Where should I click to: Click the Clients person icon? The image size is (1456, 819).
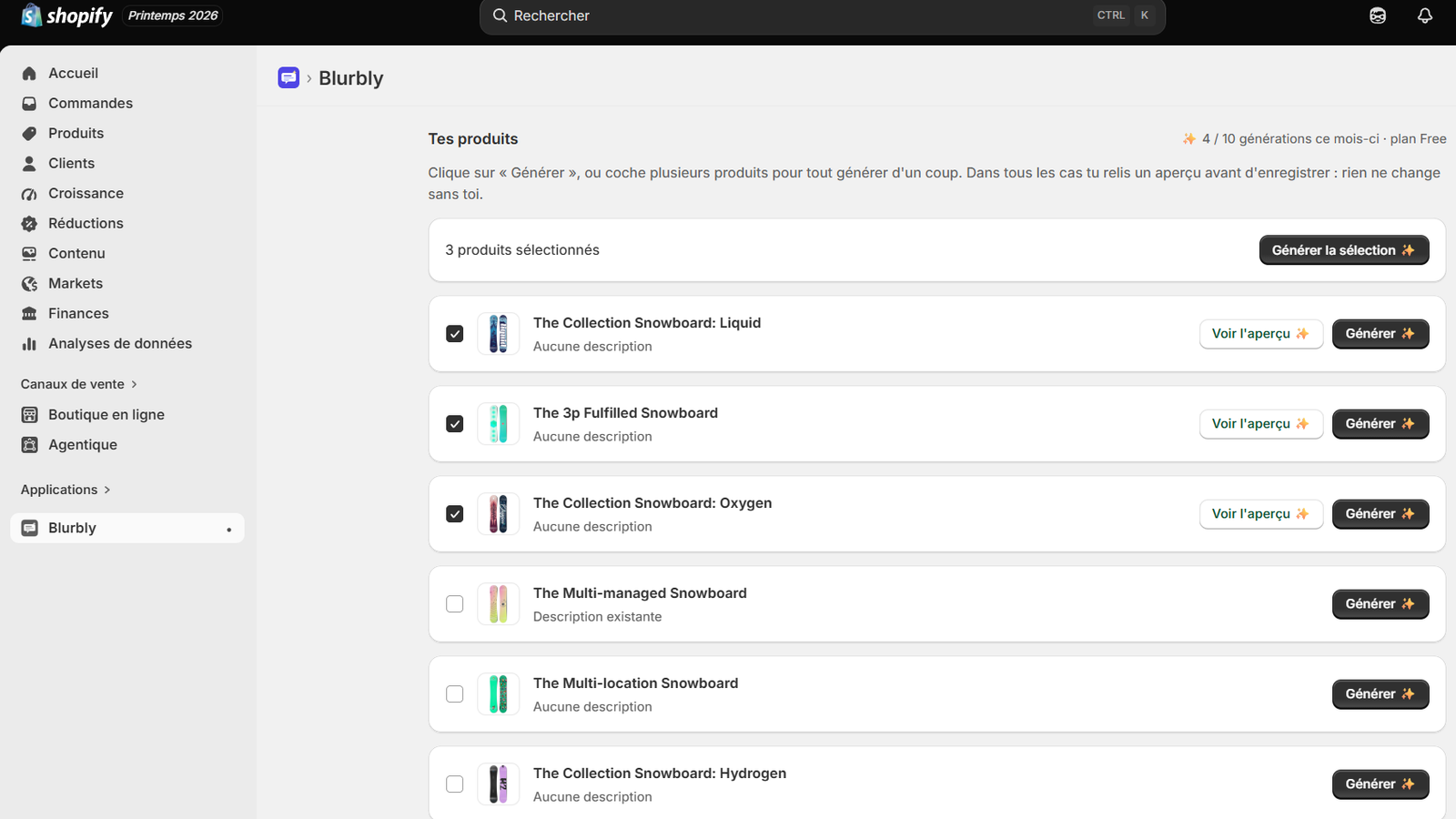pyautogui.click(x=29, y=164)
